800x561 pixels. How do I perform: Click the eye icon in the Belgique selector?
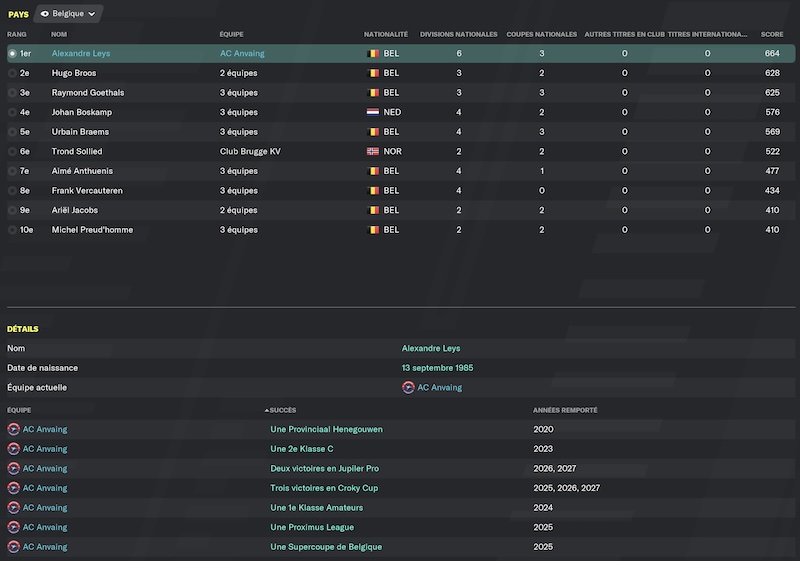pyautogui.click(x=45, y=14)
